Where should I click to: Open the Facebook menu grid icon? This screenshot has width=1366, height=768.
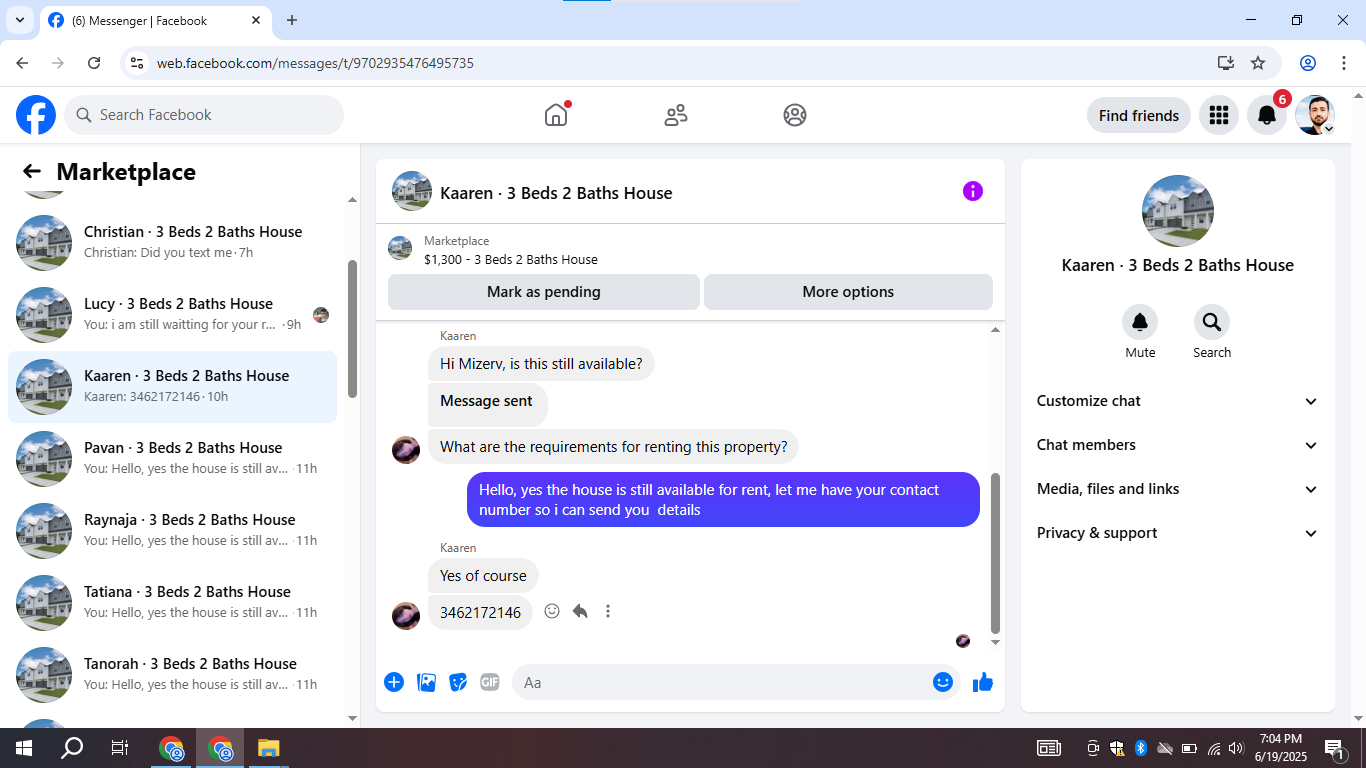point(1218,115)
